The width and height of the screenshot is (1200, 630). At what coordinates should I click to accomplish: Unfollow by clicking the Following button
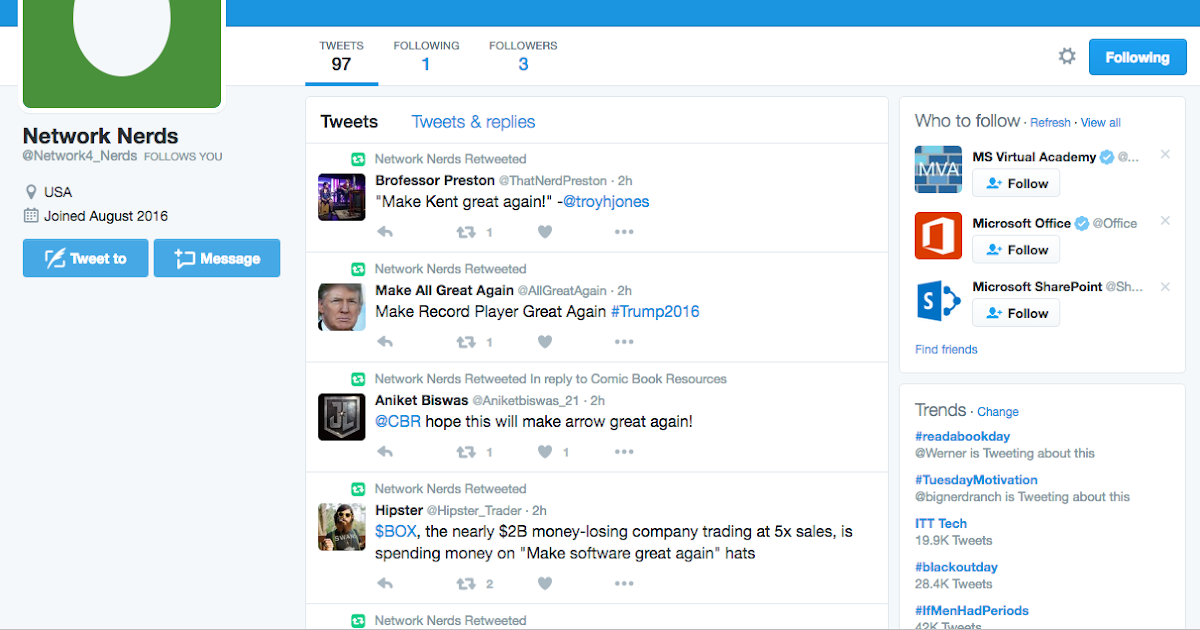pos(1137,57)
